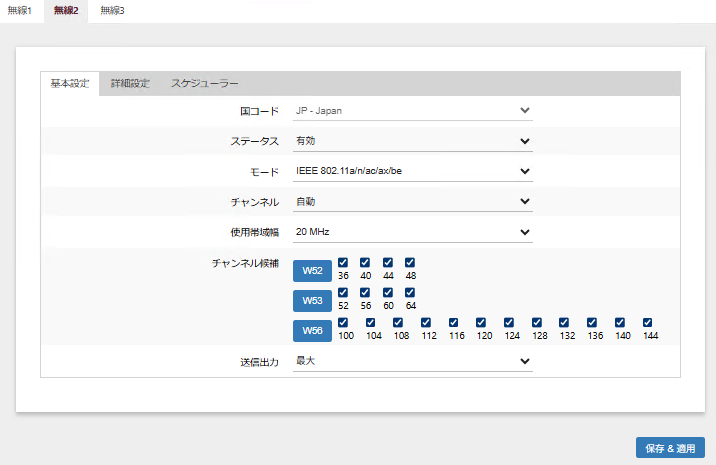This screenshot has height=465, width=716.
Task: Open the 詳細設定 tab
Action: 130,83
